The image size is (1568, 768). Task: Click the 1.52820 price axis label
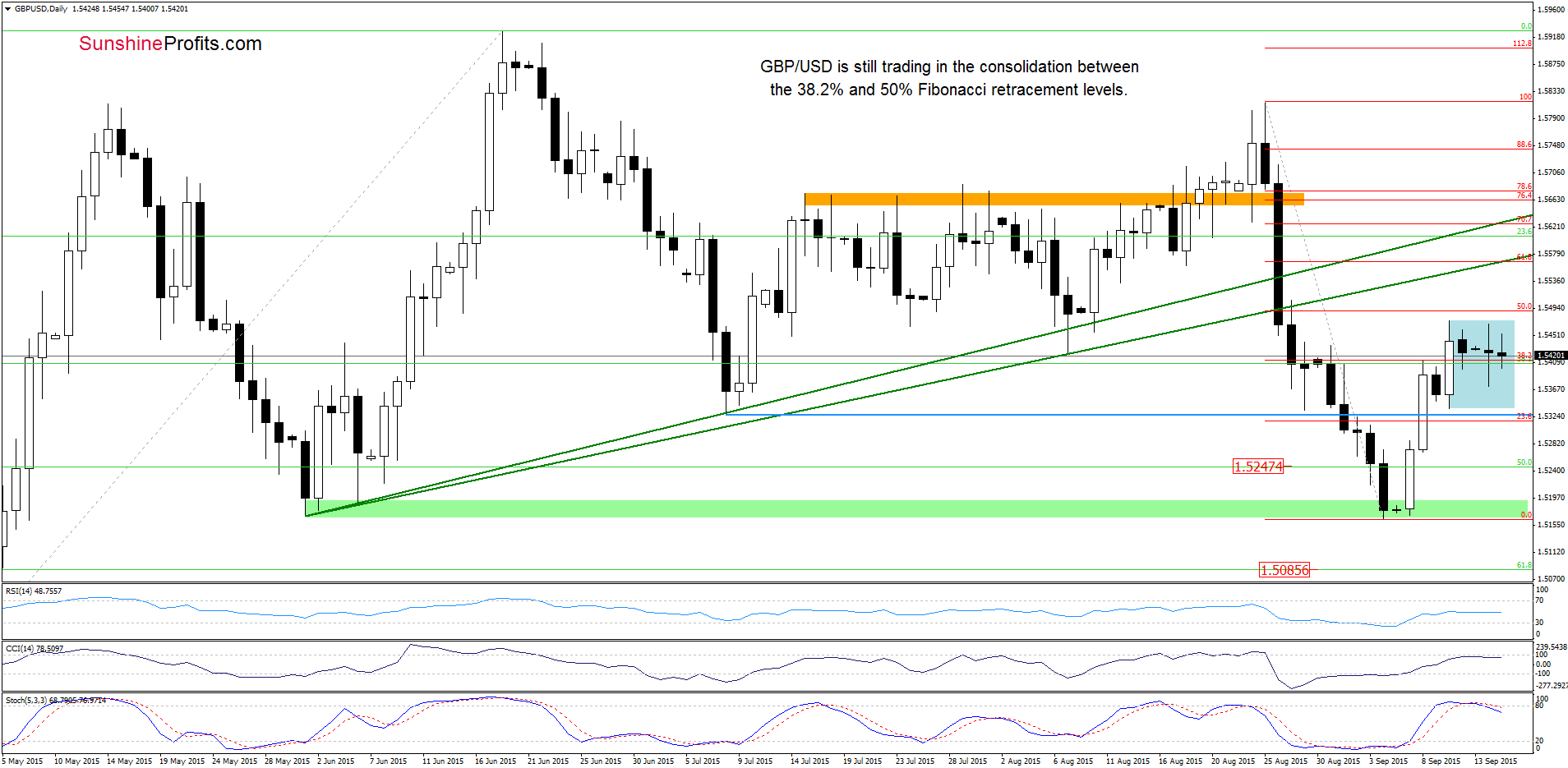1551,444
